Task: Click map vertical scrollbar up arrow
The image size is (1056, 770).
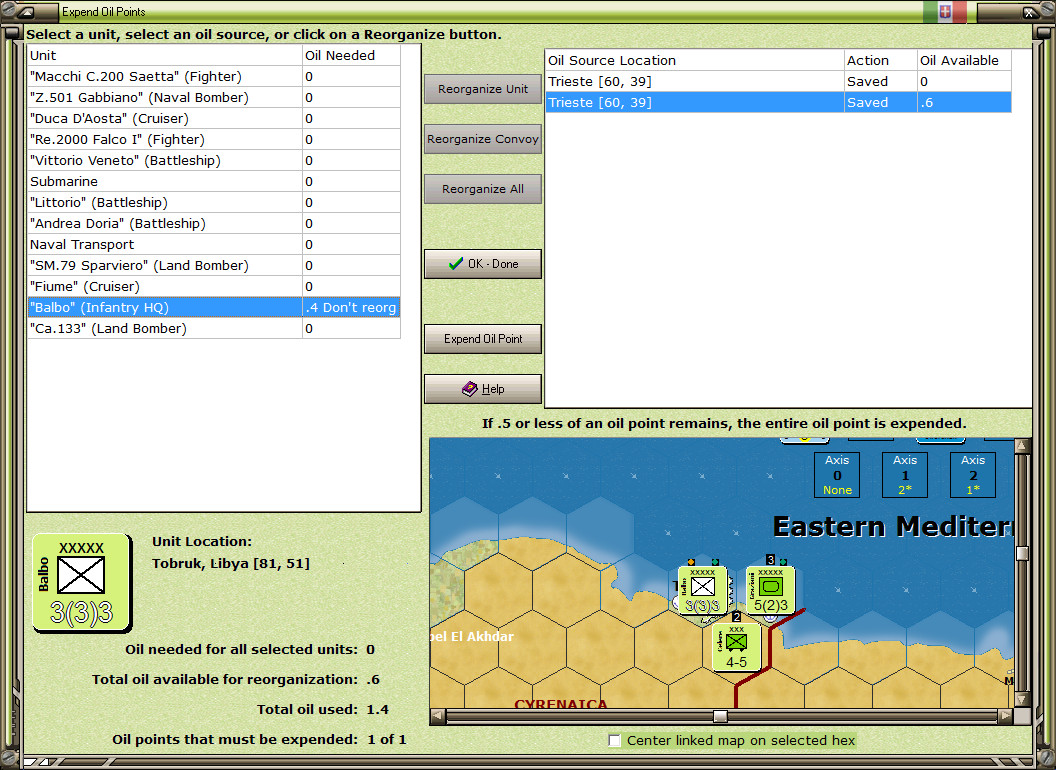Action: coord(1022,446)
